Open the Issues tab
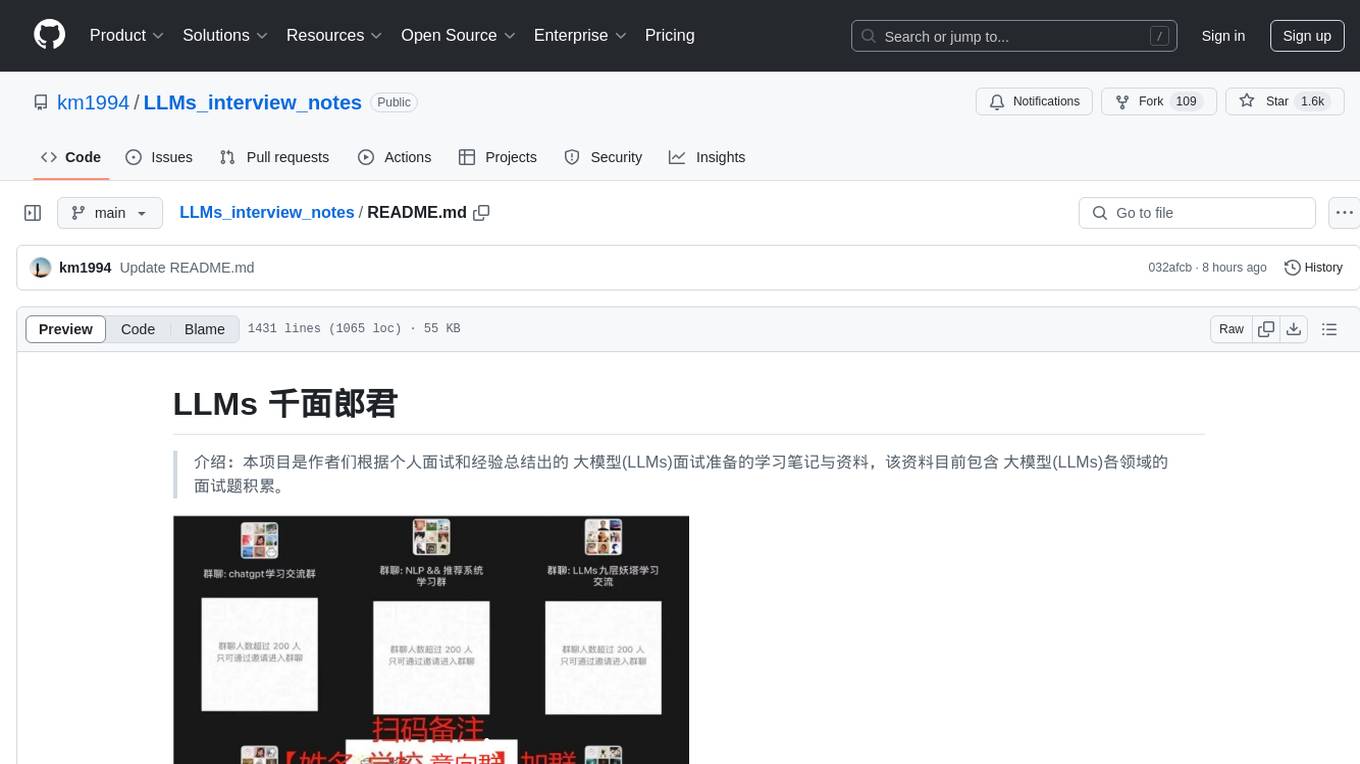1360x764 pixels. tap(159, 157)
